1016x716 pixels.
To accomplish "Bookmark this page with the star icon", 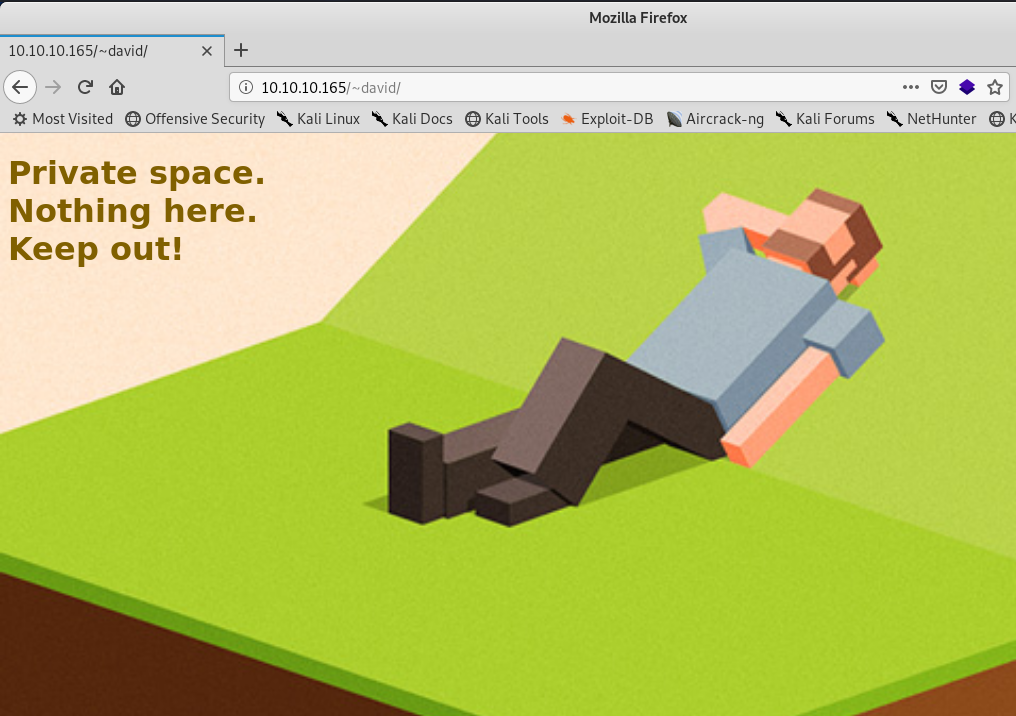I will click(995, 87).
